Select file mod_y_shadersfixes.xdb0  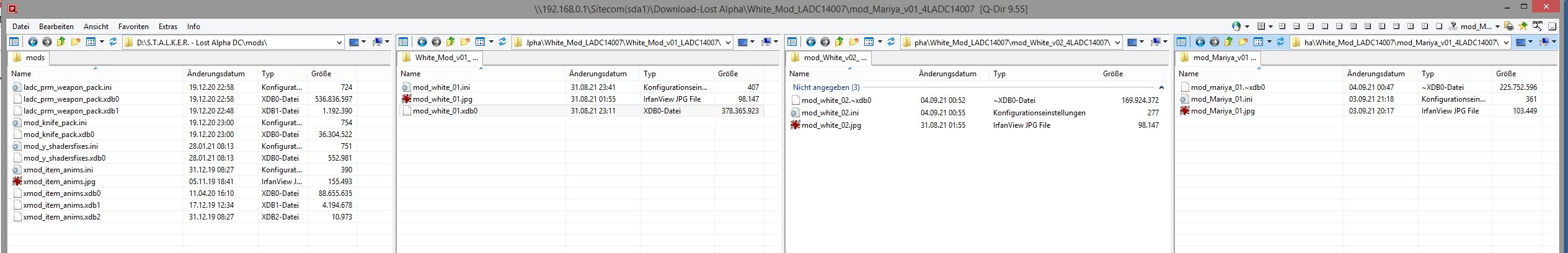click(64, 158)
